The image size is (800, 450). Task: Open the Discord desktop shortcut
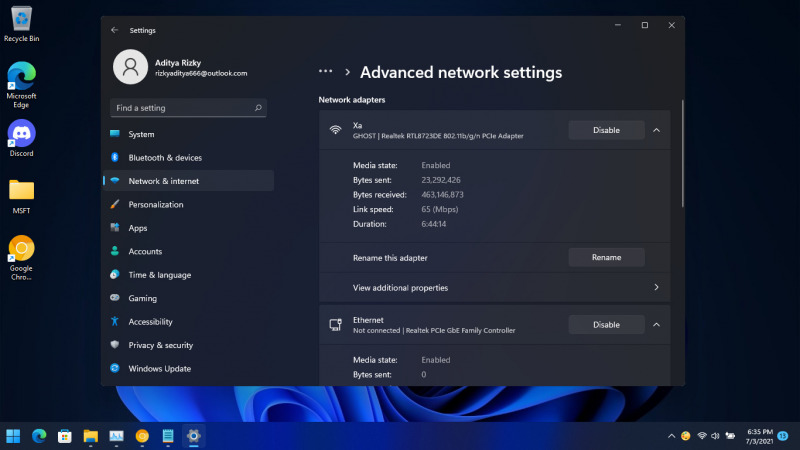click(x=21, y=138)
